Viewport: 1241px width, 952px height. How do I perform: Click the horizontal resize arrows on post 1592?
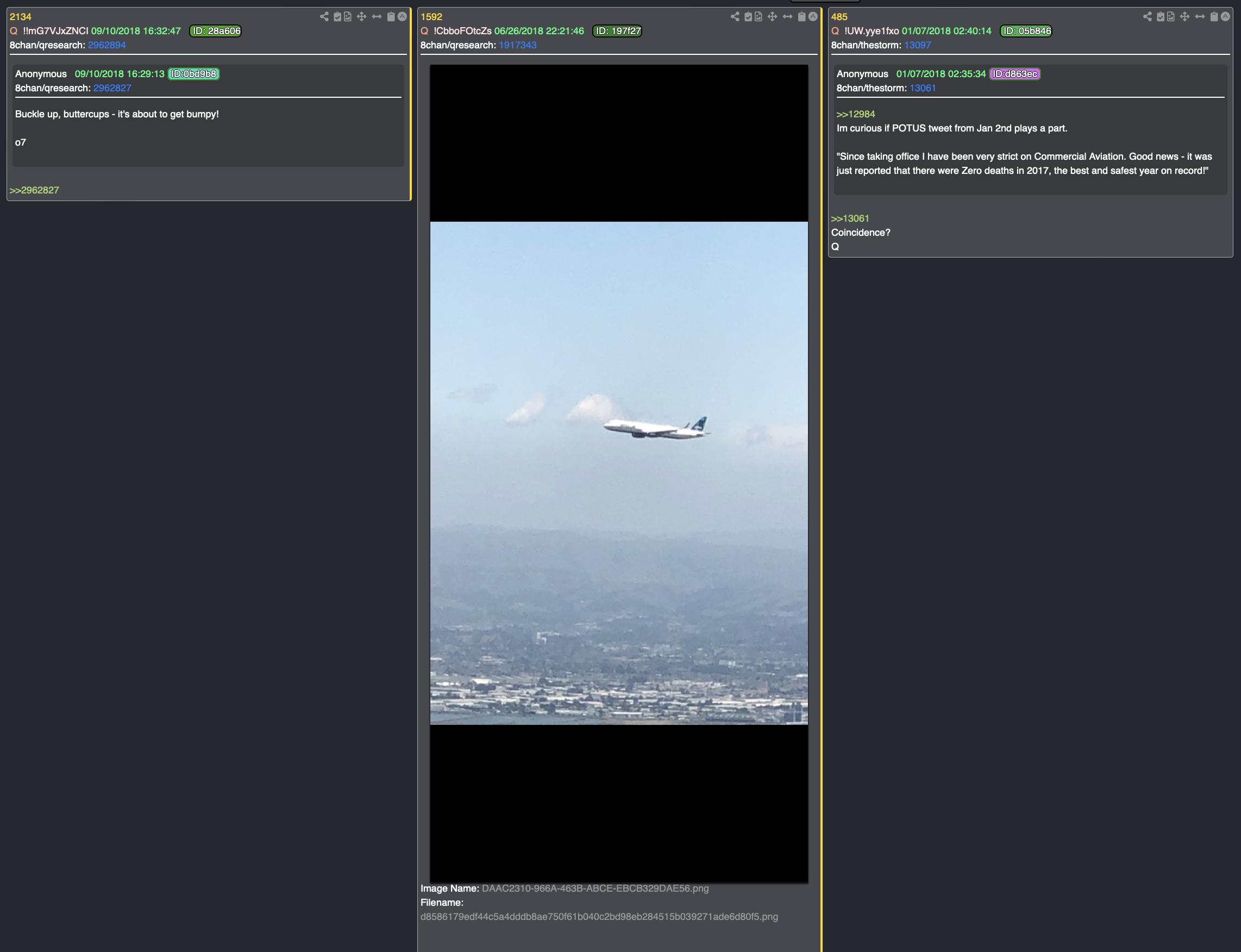(x=788, y=16)
